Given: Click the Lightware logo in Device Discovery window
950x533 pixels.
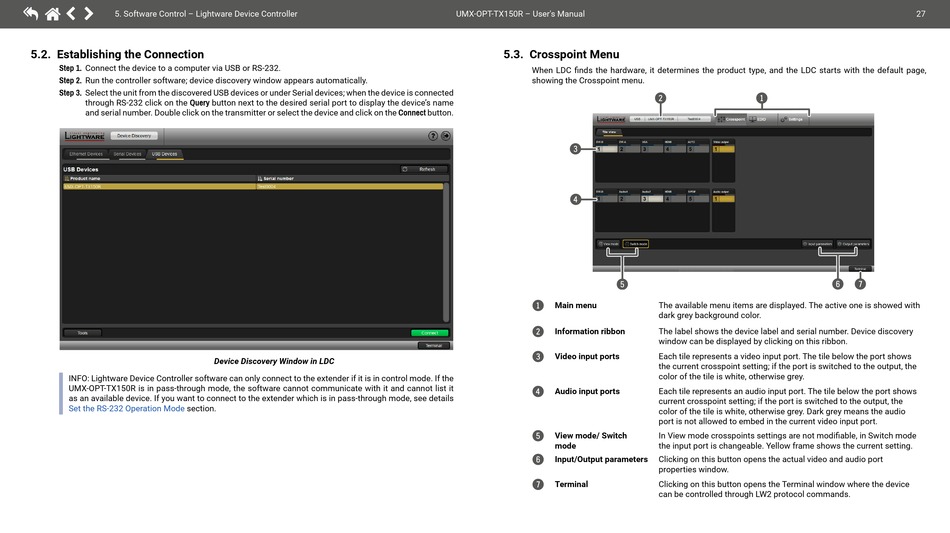Looking at the screenshot, I should [x=84, y=136].
